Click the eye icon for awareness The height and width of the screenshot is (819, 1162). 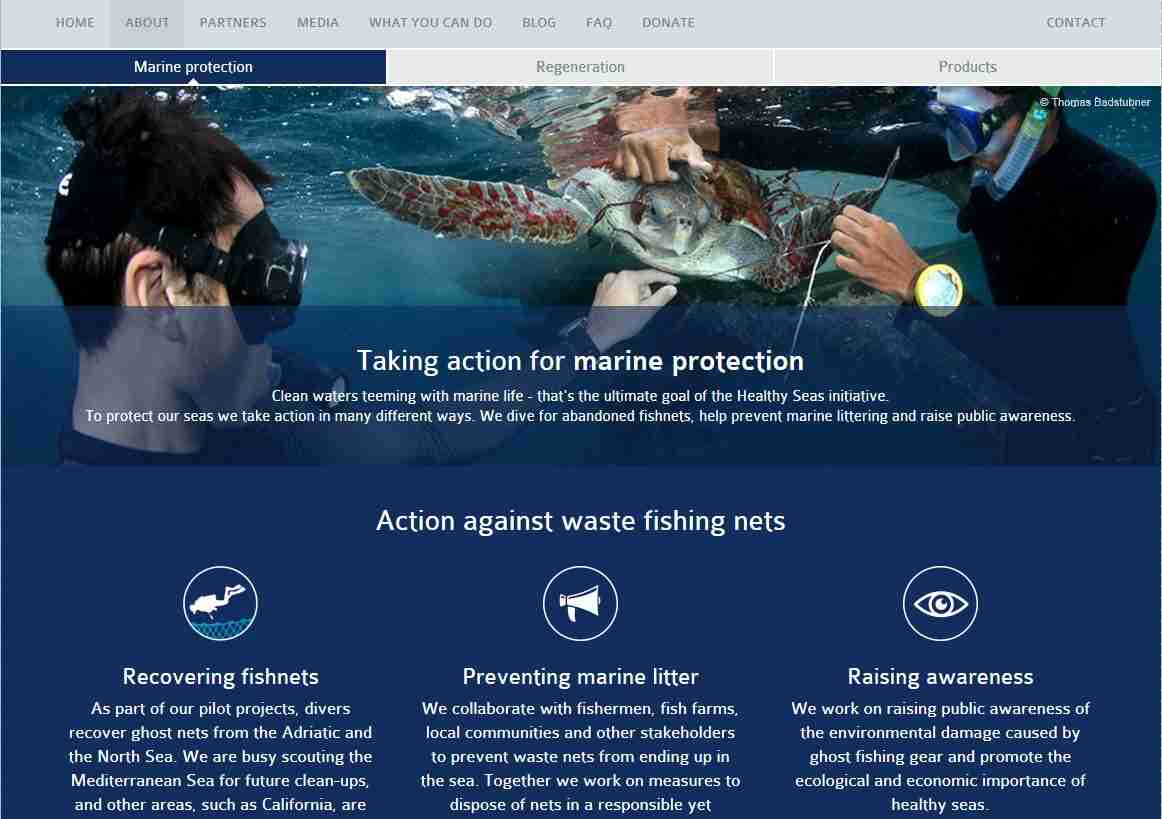(x=940, y=603)
